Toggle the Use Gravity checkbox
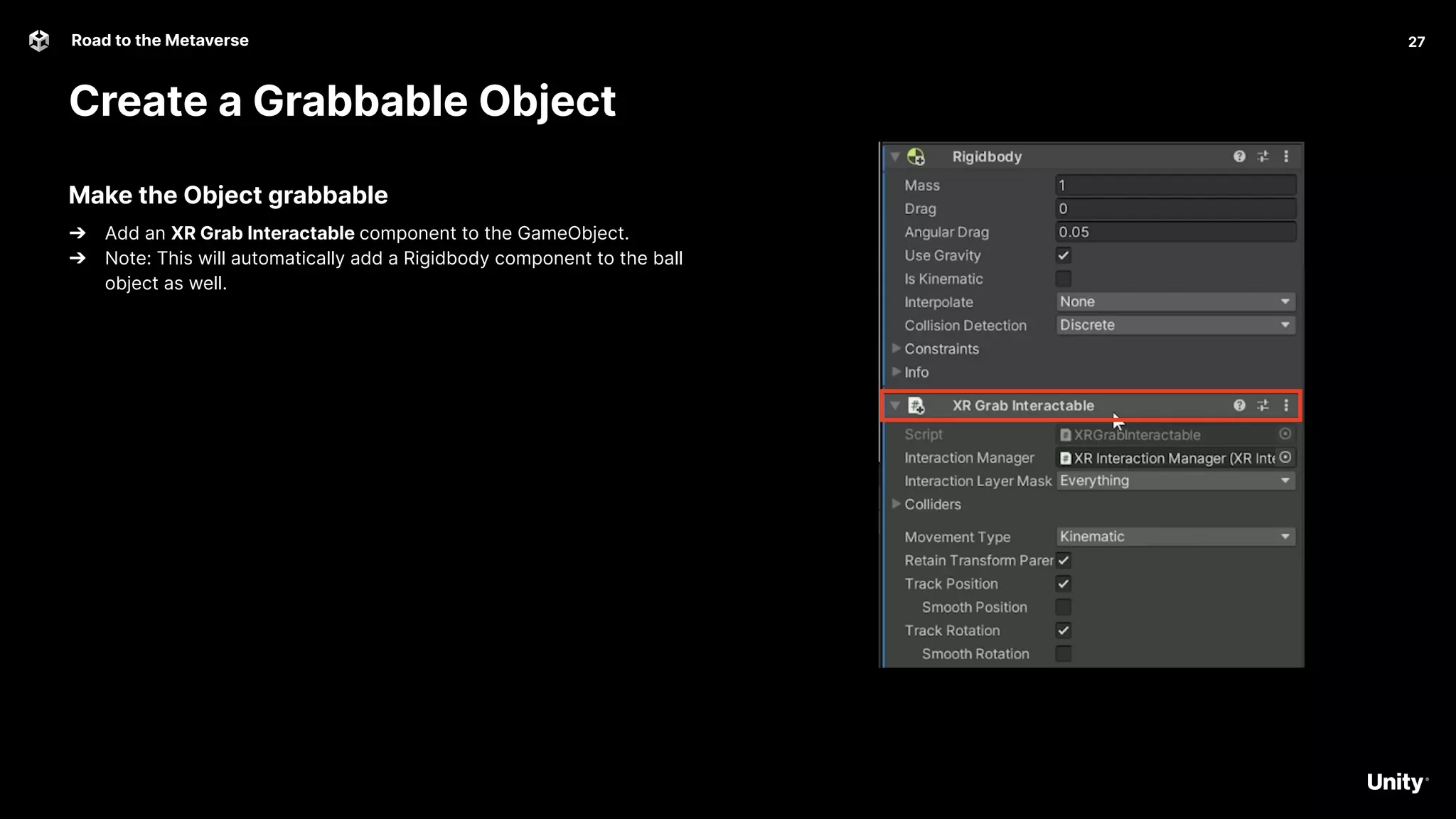The image size is (1456, 819). pos(1064,255)
